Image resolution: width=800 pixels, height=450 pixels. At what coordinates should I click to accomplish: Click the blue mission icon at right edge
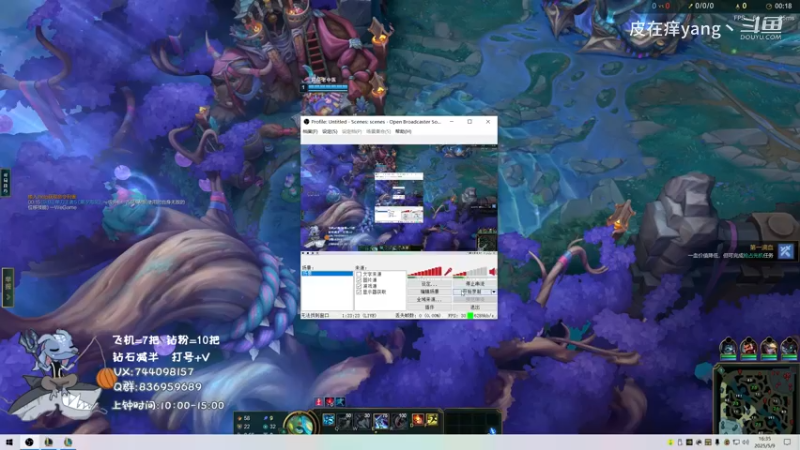tap(785, 251)
